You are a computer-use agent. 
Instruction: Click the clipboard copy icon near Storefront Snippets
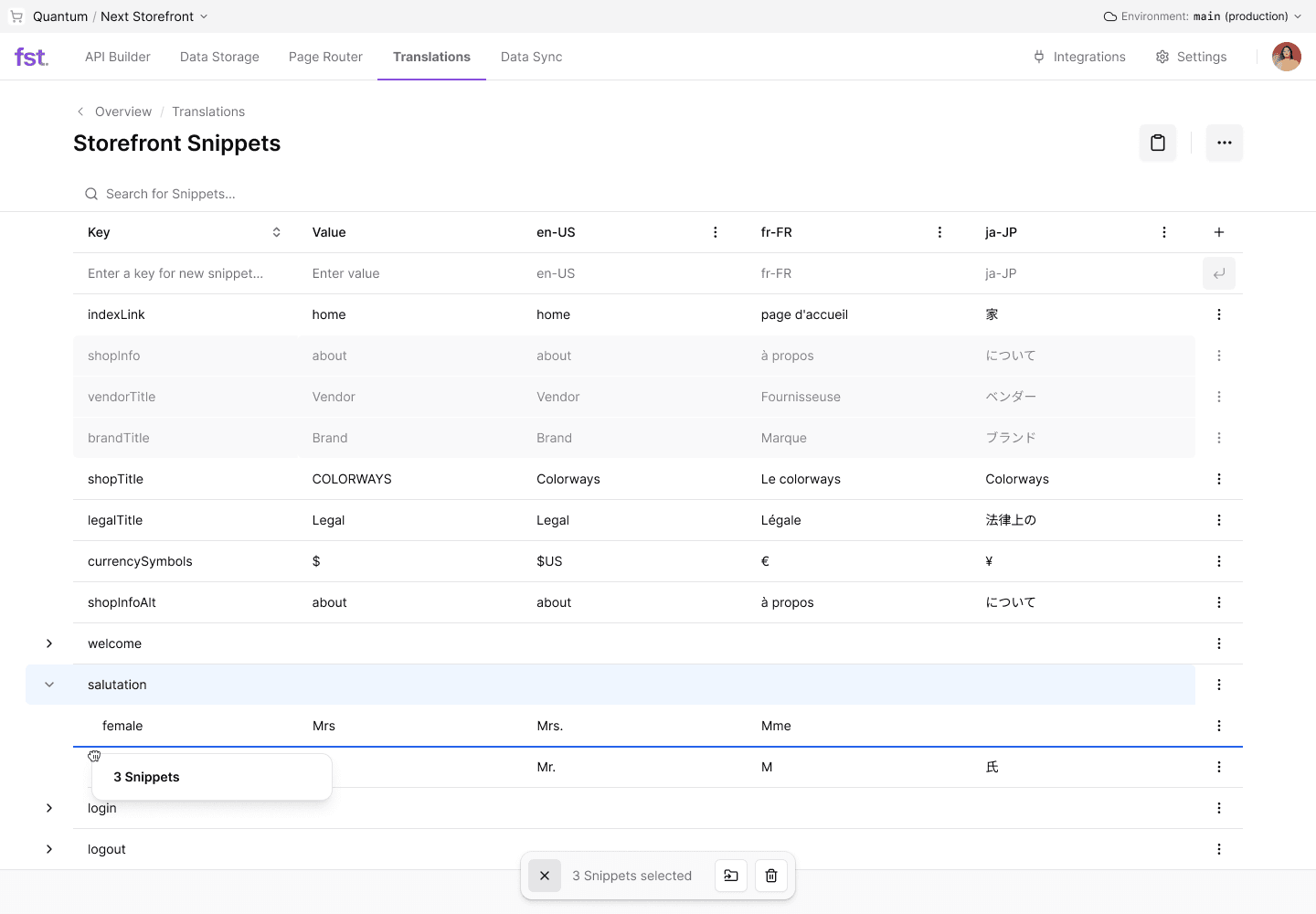click(1158, 143)
